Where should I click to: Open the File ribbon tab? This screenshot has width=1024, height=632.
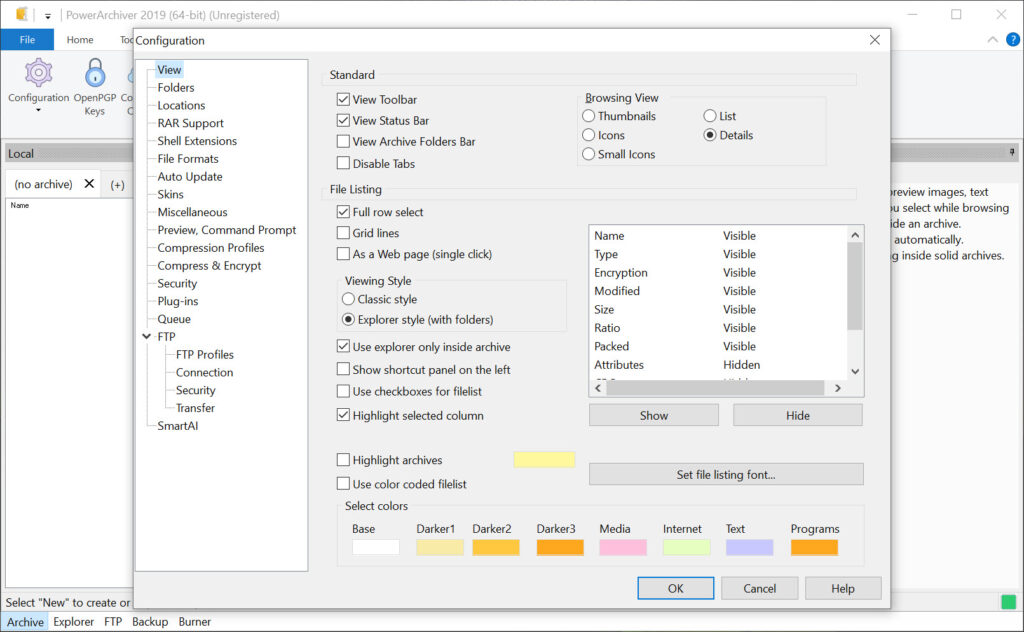pyautogui.click(x=27, y=40)
